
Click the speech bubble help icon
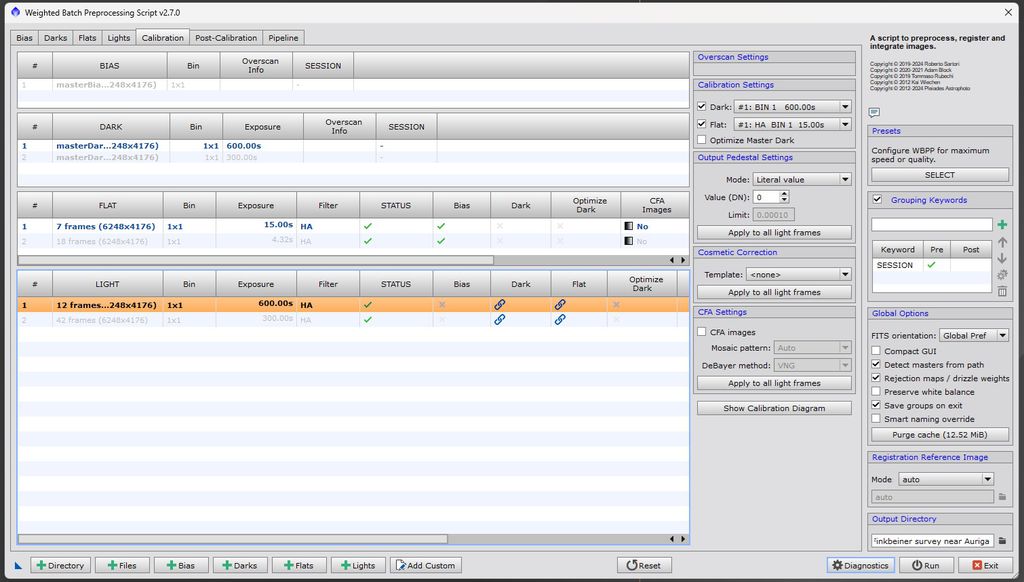point(874,112)
